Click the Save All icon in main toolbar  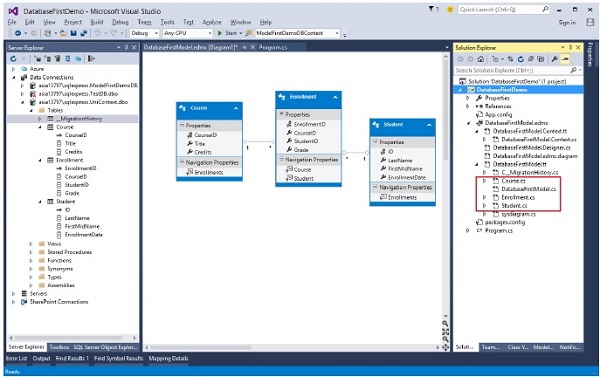[84, 33]
